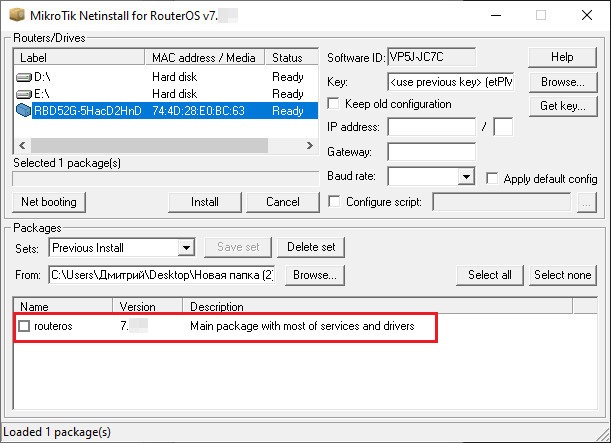Open the Help button
Viewport: 611px width, 443px height.
(x=562, y=57)
